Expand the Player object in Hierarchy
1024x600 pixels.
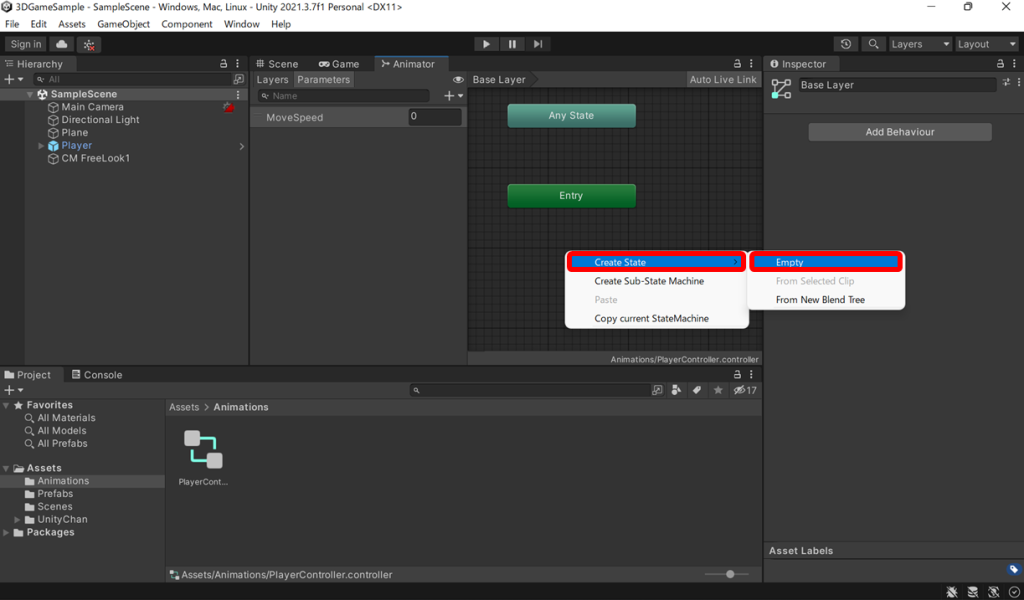[41, 146]
